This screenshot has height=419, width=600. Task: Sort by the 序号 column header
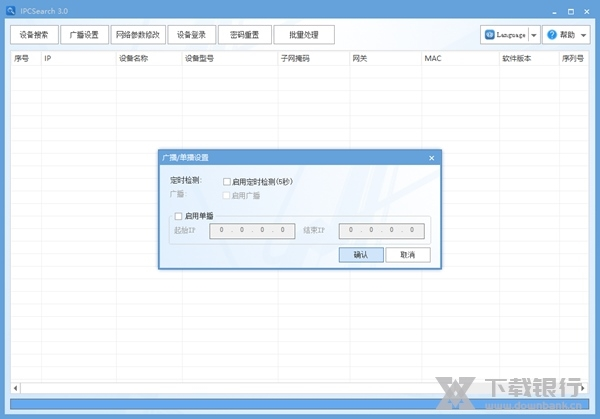tap(26, 59)
